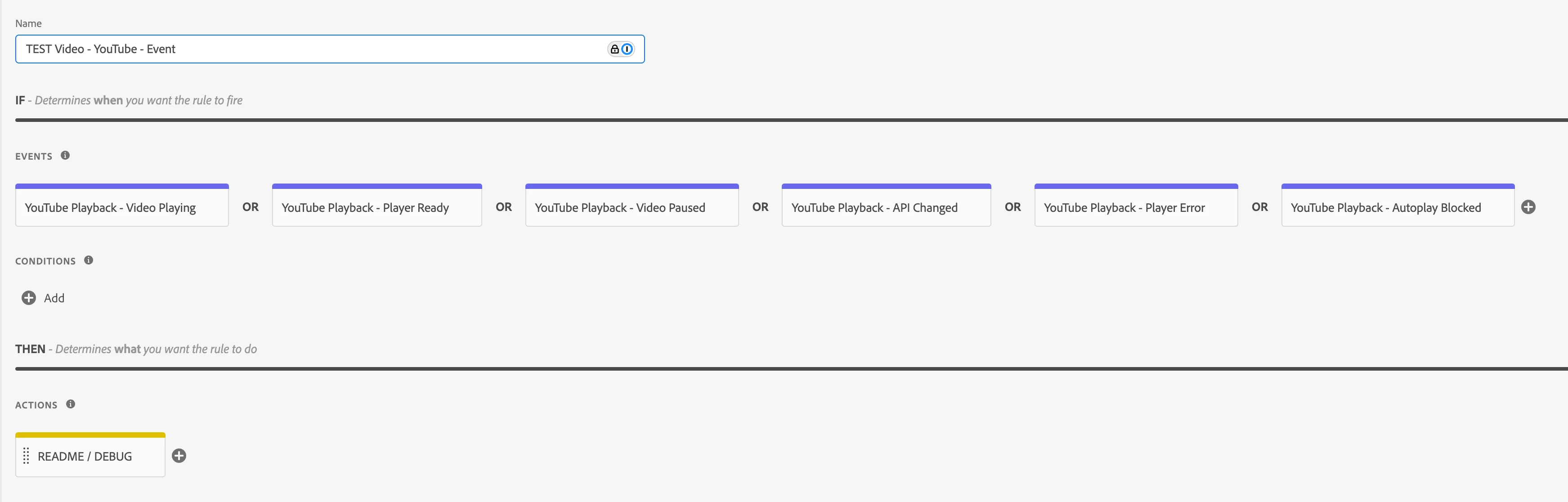This screenshot has width=1568, height=502.
Task: Click the OR before Autoplay Blocked event
Action: [x=1259, y=207]
